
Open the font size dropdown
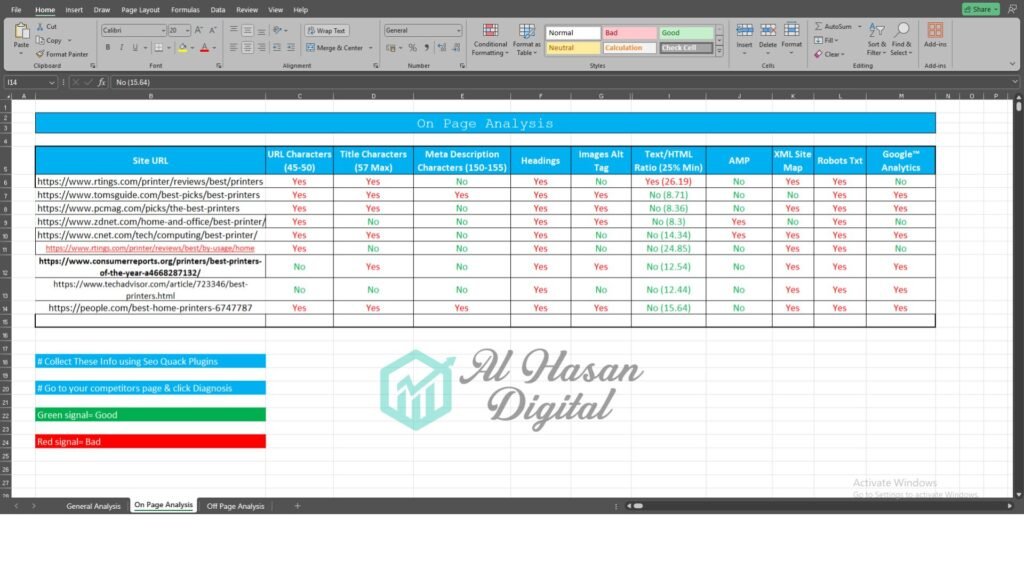coord(187,31)
